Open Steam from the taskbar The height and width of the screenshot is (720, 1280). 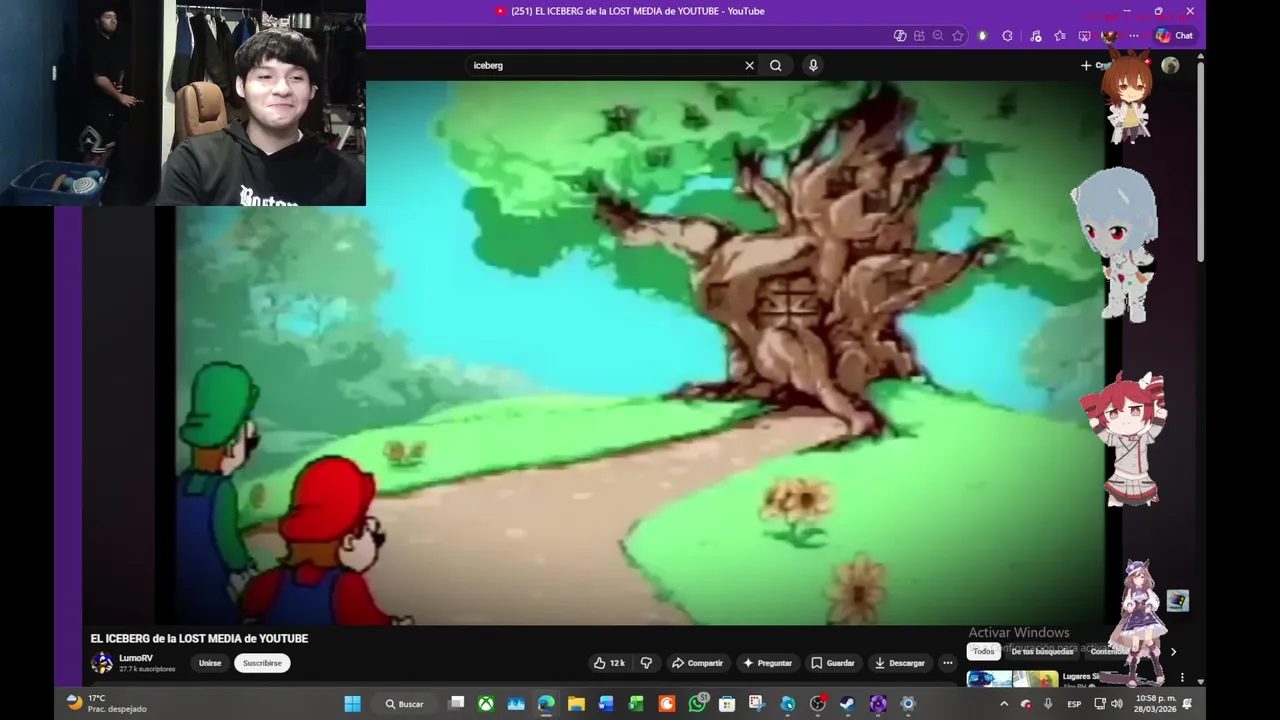click(x=848, y=704)
